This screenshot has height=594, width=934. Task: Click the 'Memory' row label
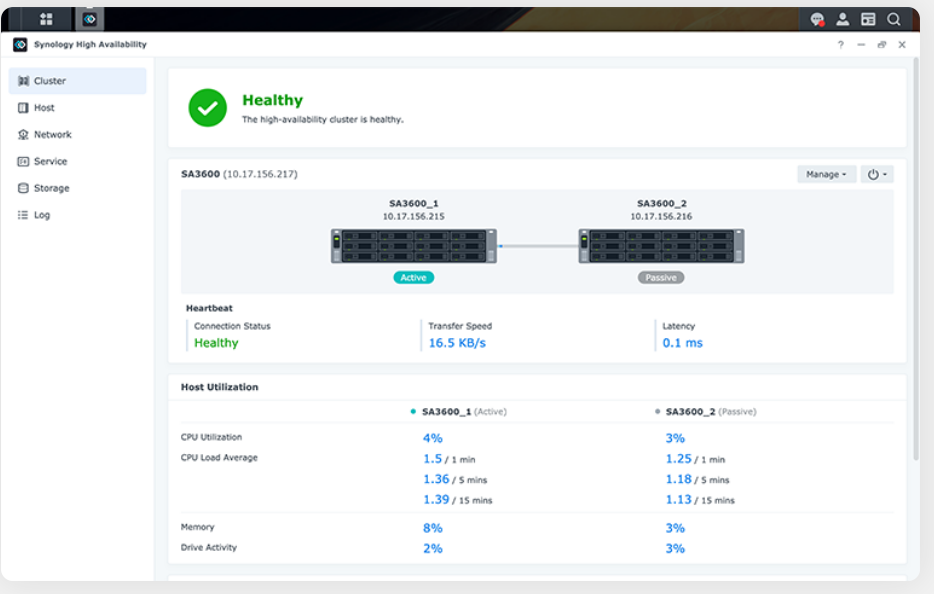[x=197, y=527]
